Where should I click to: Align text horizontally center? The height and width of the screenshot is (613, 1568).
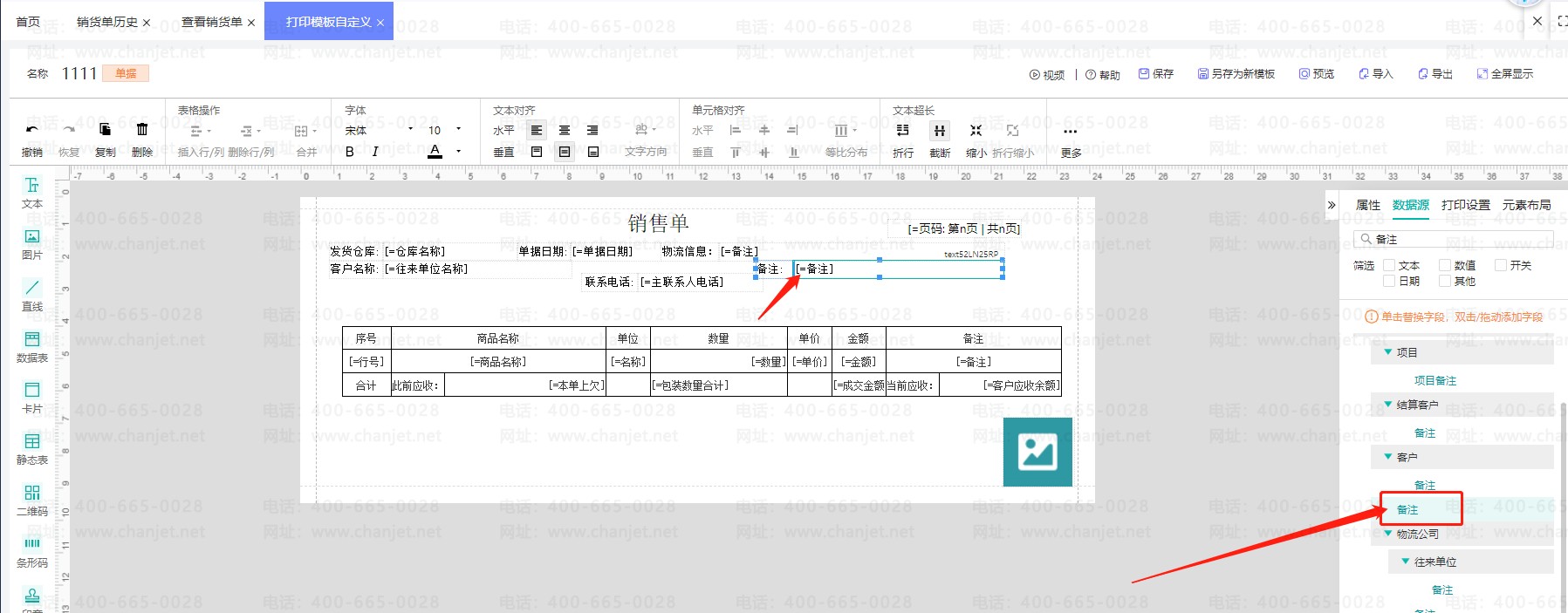(565, 130)
